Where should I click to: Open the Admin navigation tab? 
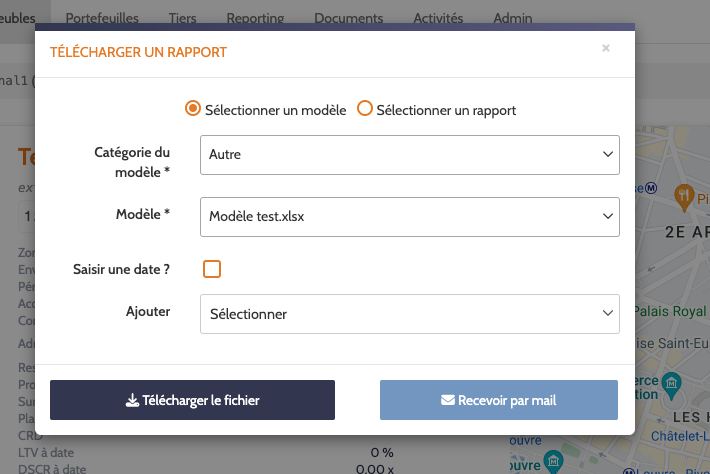click(x=513, y=18)
